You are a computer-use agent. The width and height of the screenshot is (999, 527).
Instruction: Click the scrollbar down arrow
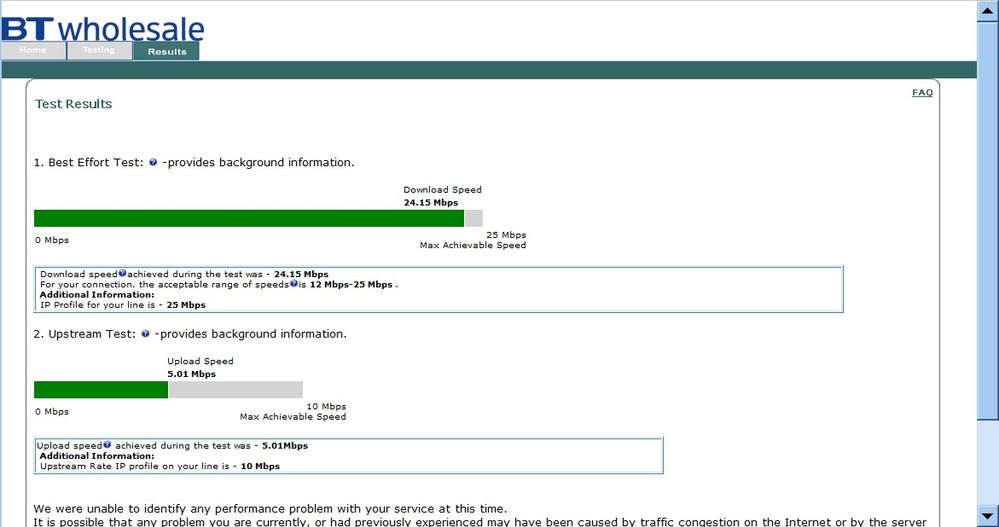pyautogui.click(x=988, y=516)
